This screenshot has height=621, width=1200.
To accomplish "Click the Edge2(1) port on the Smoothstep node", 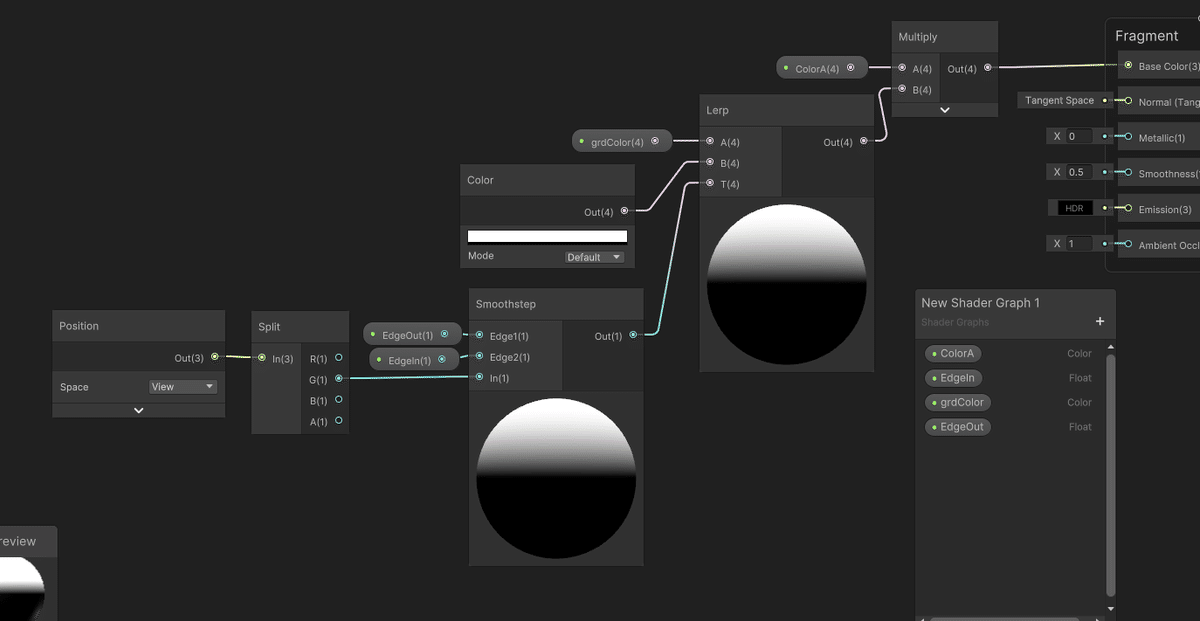I will pos(479,356).
